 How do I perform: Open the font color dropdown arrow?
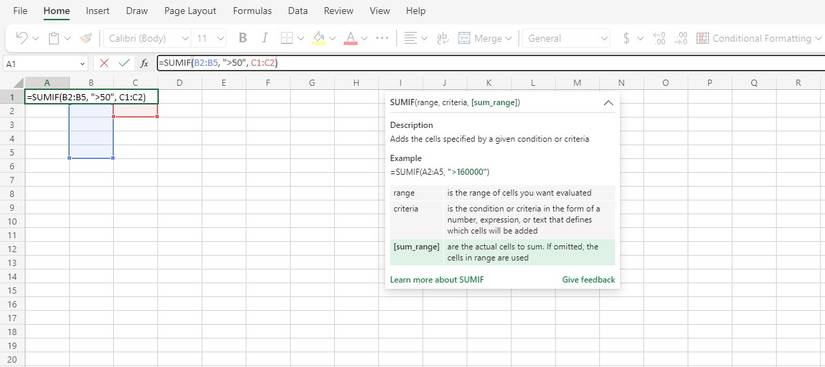(x=364, y=38)
